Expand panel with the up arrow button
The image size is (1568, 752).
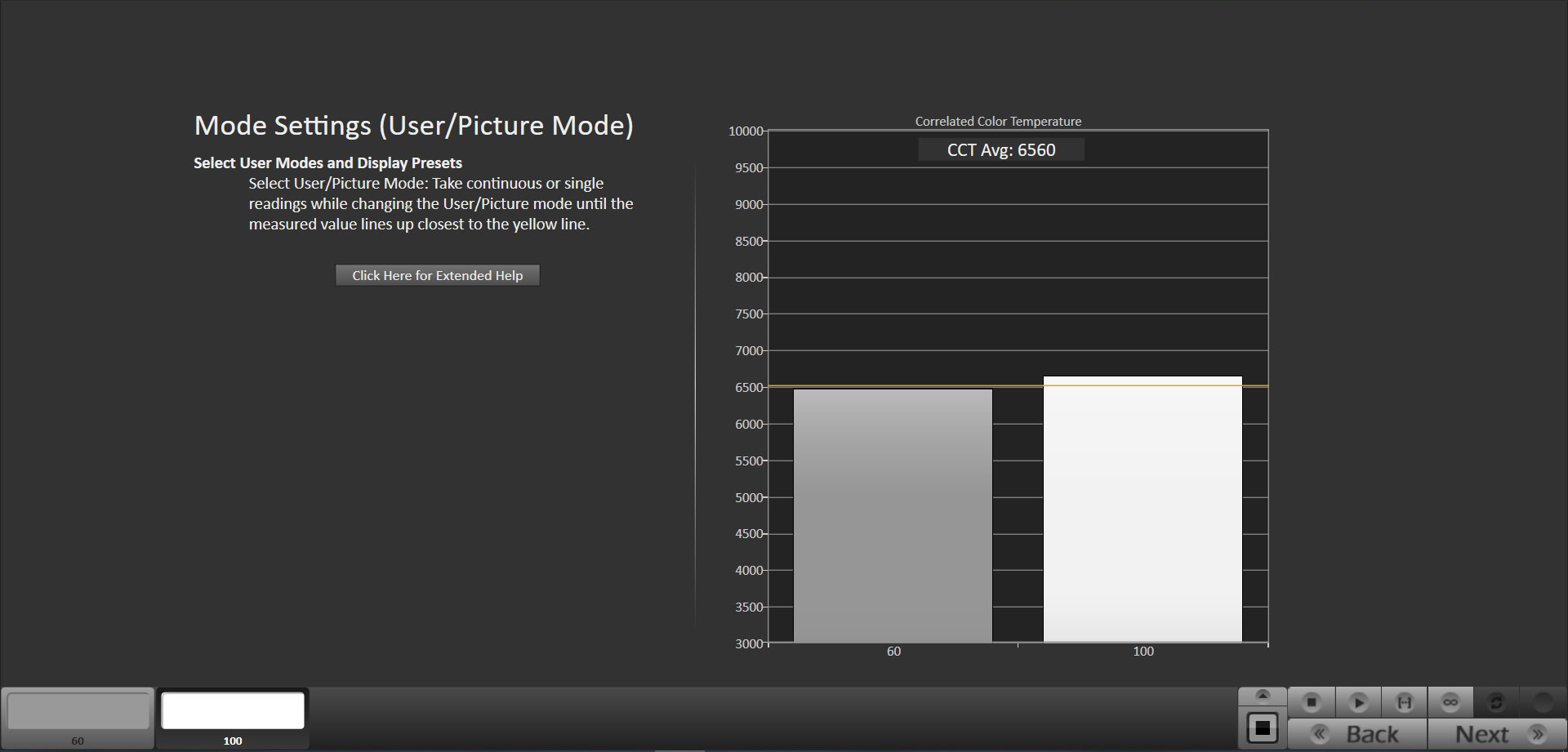point(1263,696)
